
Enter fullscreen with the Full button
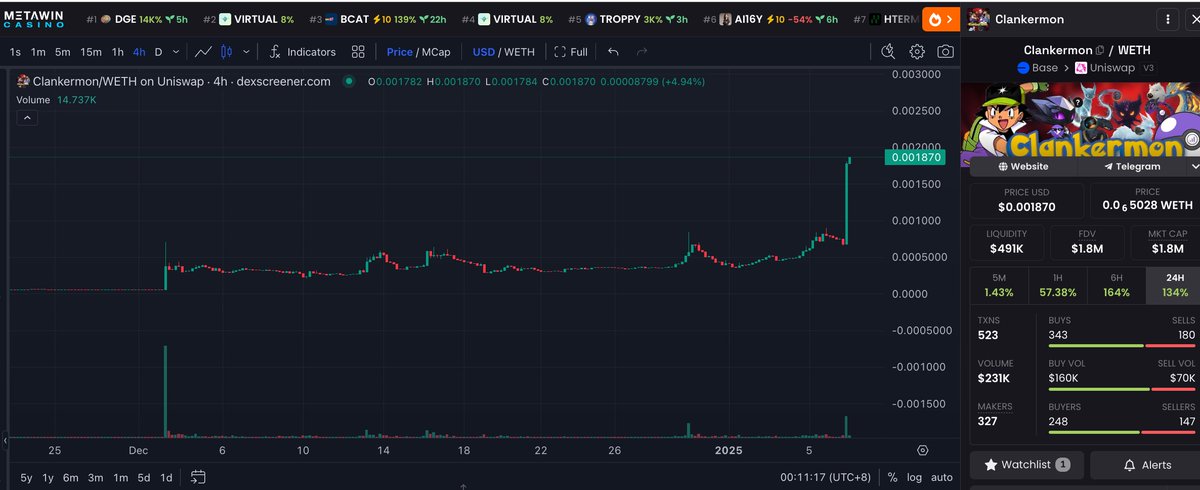point(572,51)
